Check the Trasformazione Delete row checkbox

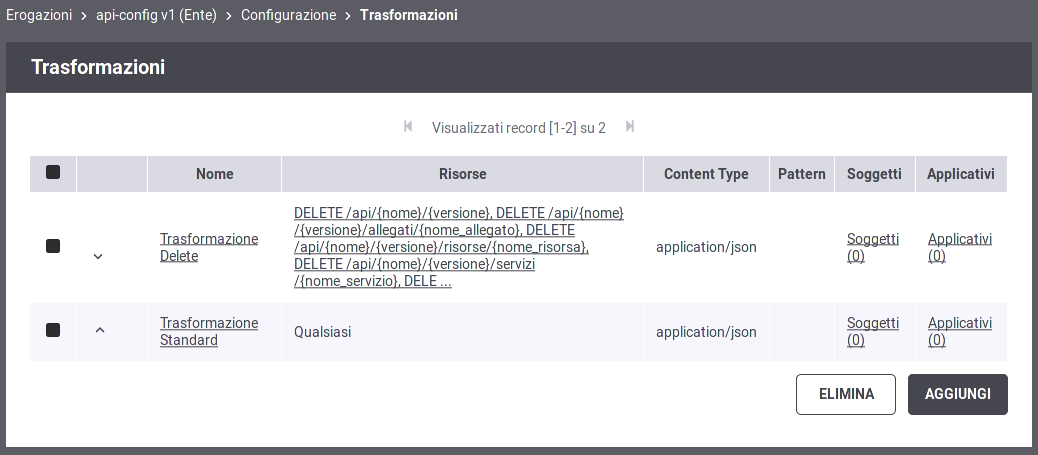[x=53, y=246]
